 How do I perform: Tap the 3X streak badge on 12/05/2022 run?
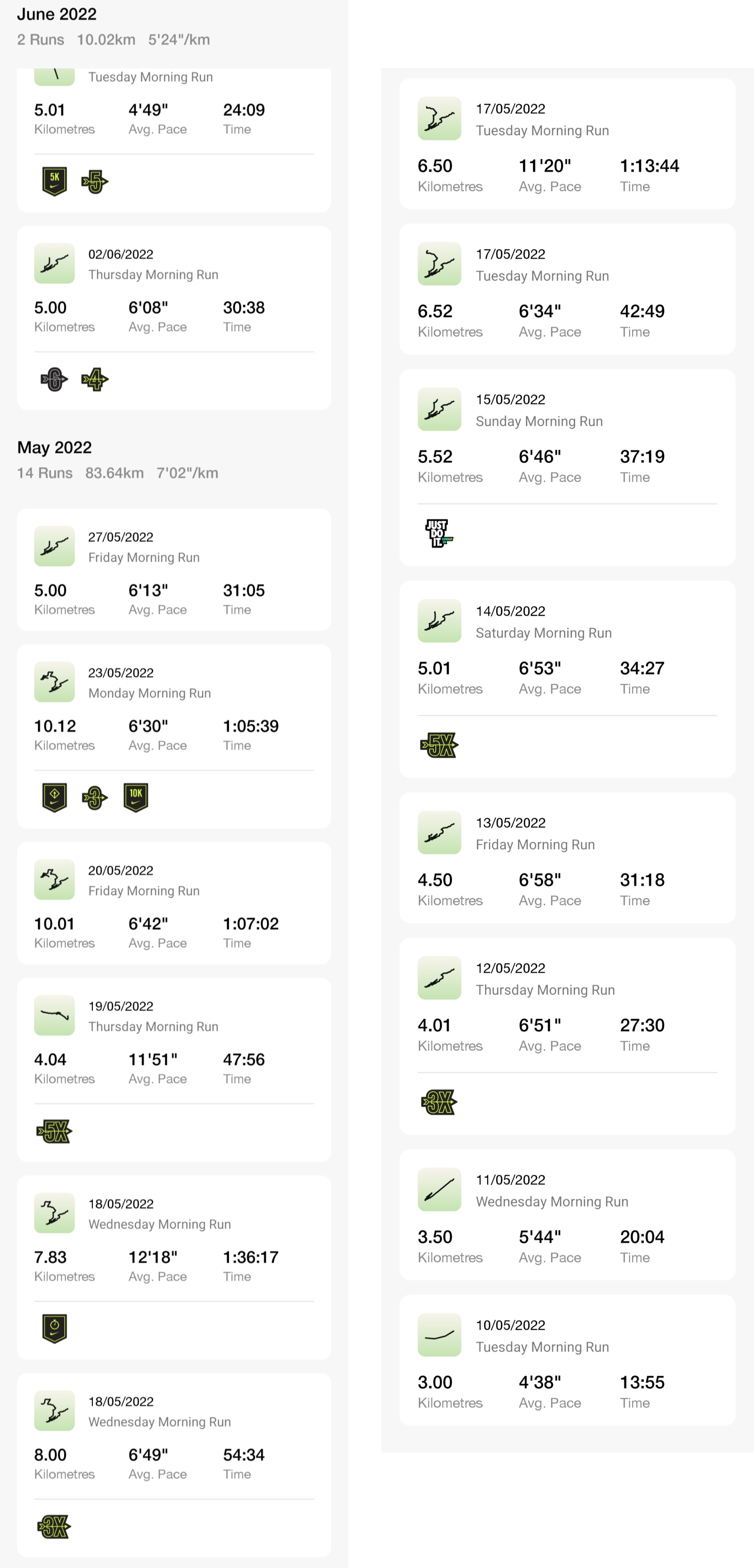(439, 1102)
